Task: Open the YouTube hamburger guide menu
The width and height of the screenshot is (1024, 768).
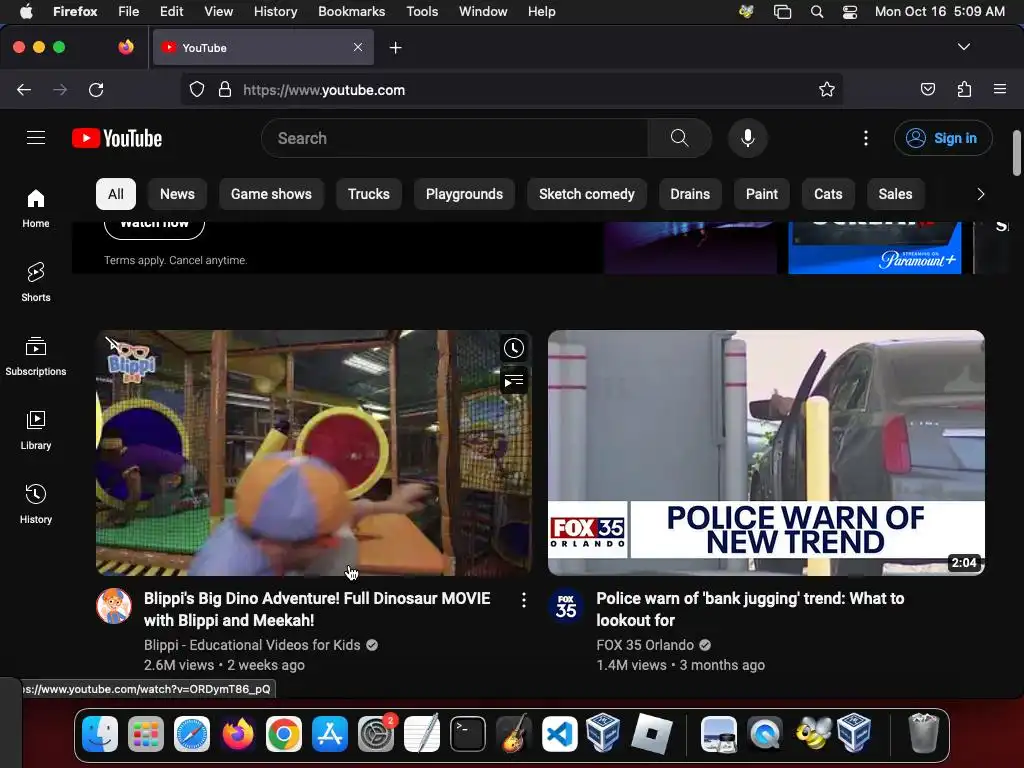Action: 36,138
